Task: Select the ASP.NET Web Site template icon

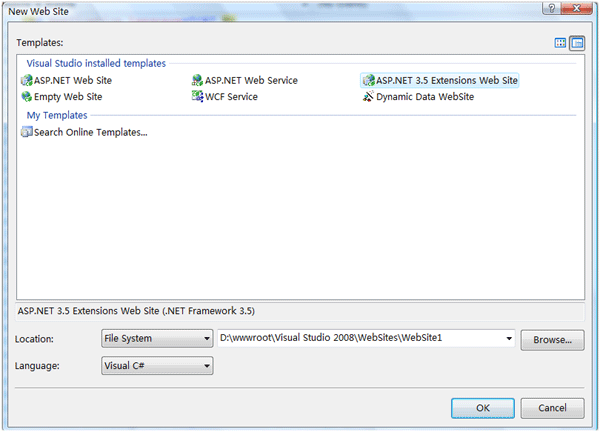Action: tap(26, 80)
